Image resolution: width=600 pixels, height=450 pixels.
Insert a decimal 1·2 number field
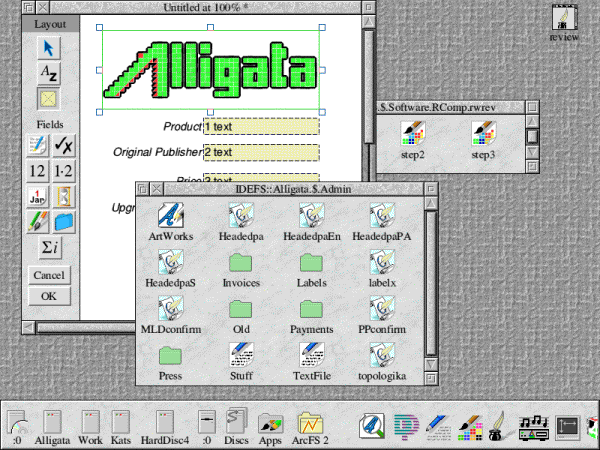click(63, 171)
